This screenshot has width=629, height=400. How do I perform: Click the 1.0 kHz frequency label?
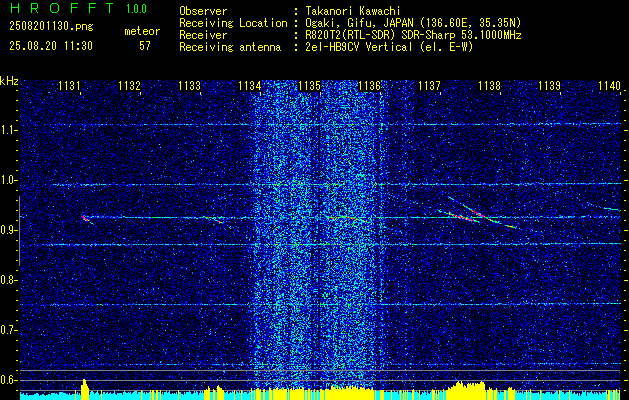(x=8, y=180)
